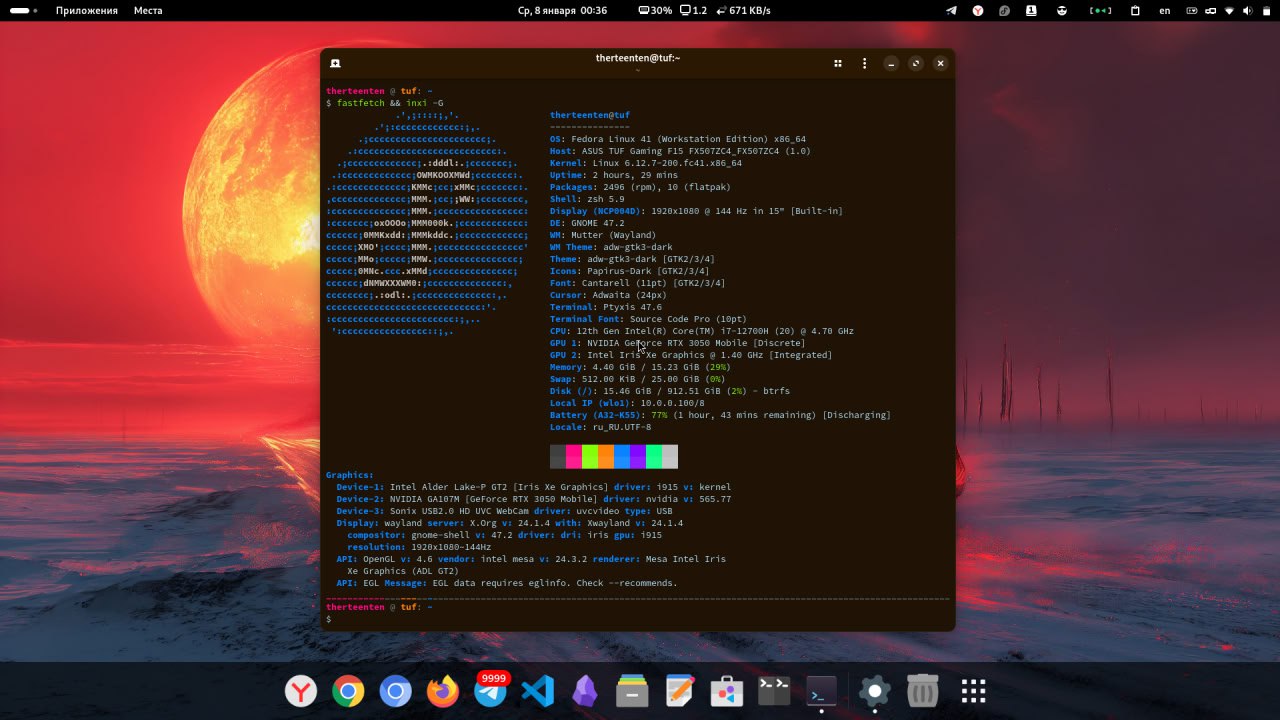Click the Yandex tray icon in top bar

pos(977,10)
